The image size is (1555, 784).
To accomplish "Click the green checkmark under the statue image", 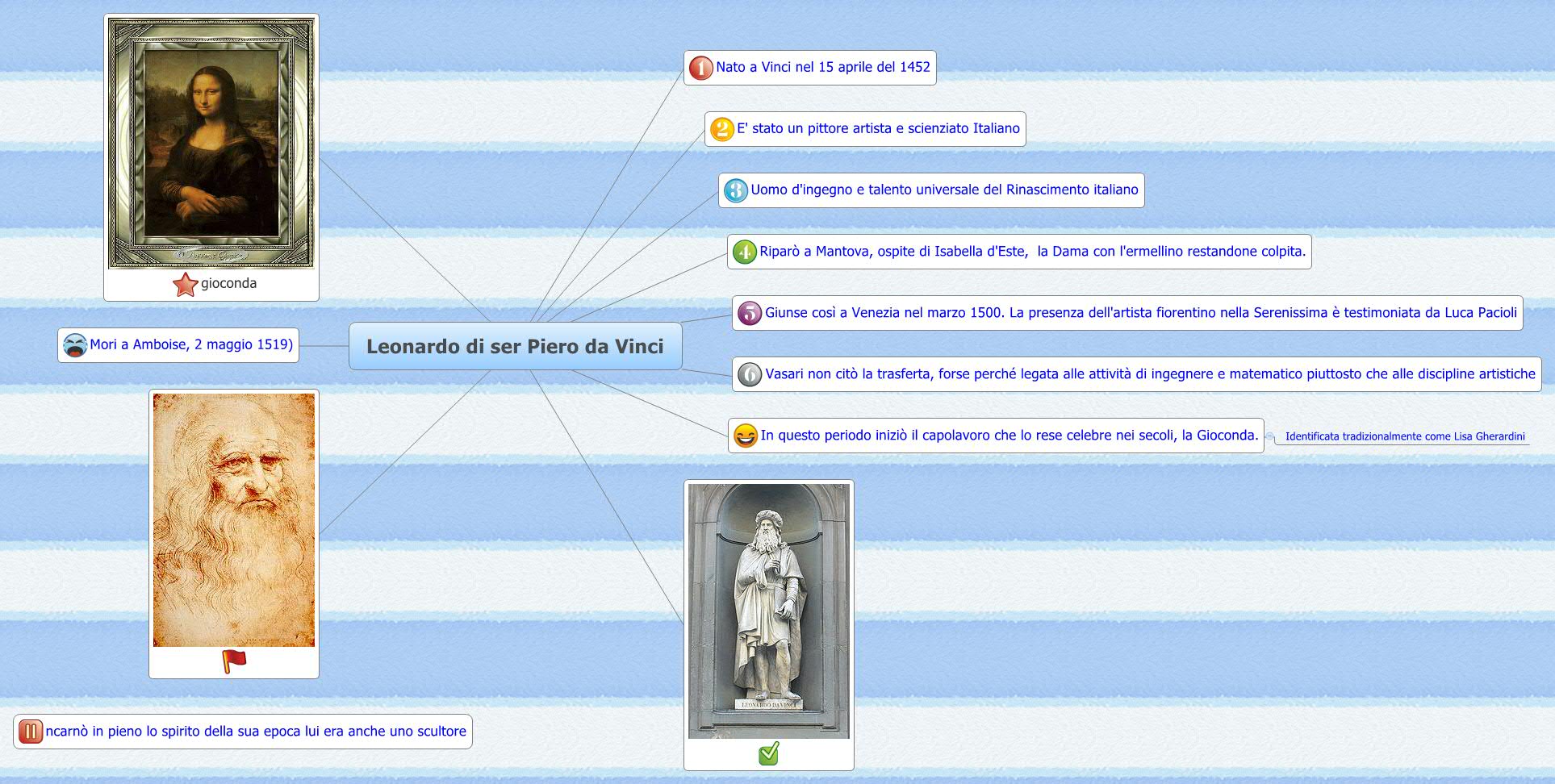I will click(x=769, y=753).
